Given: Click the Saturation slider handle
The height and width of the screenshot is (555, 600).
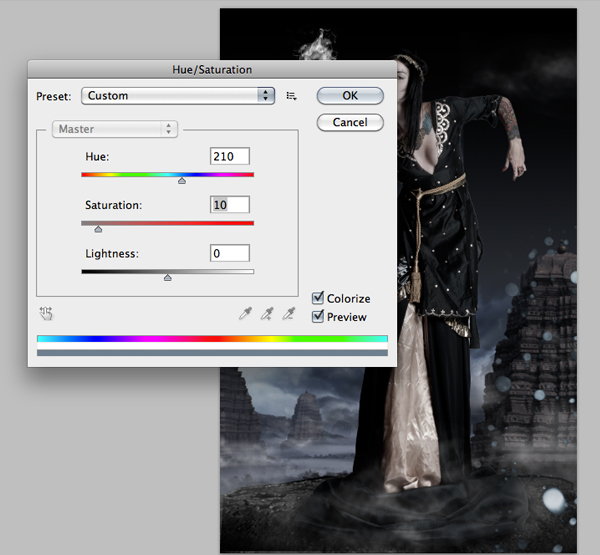Looking at the screenshot, I should coord(98,229).
